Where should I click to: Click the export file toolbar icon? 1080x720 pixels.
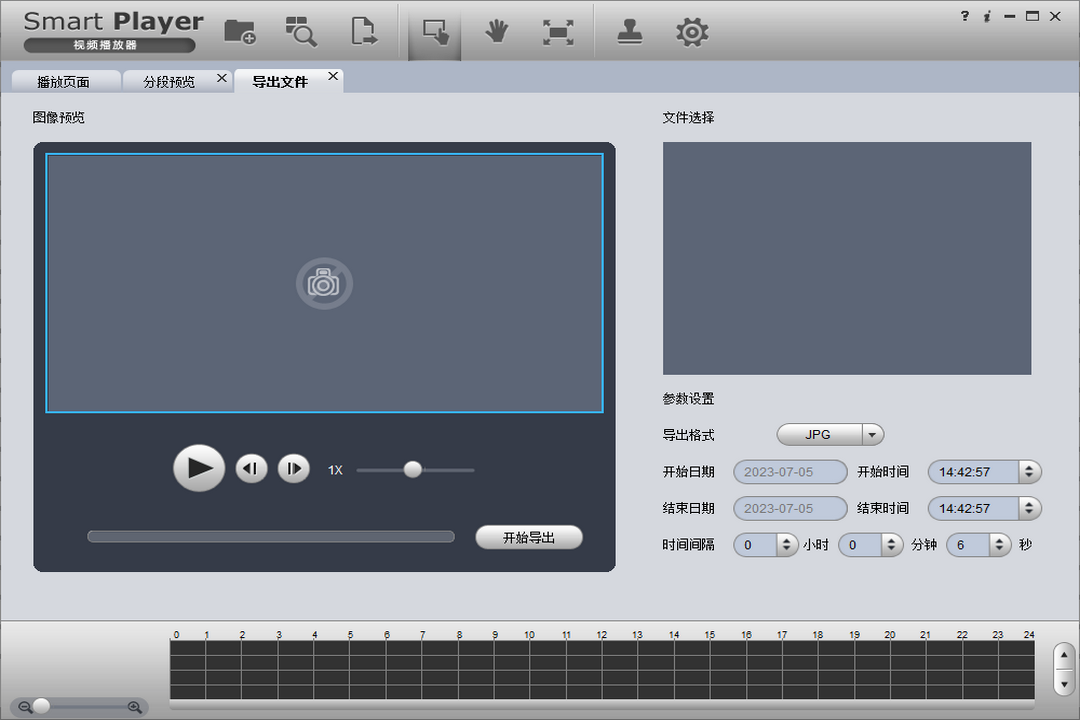364,32
